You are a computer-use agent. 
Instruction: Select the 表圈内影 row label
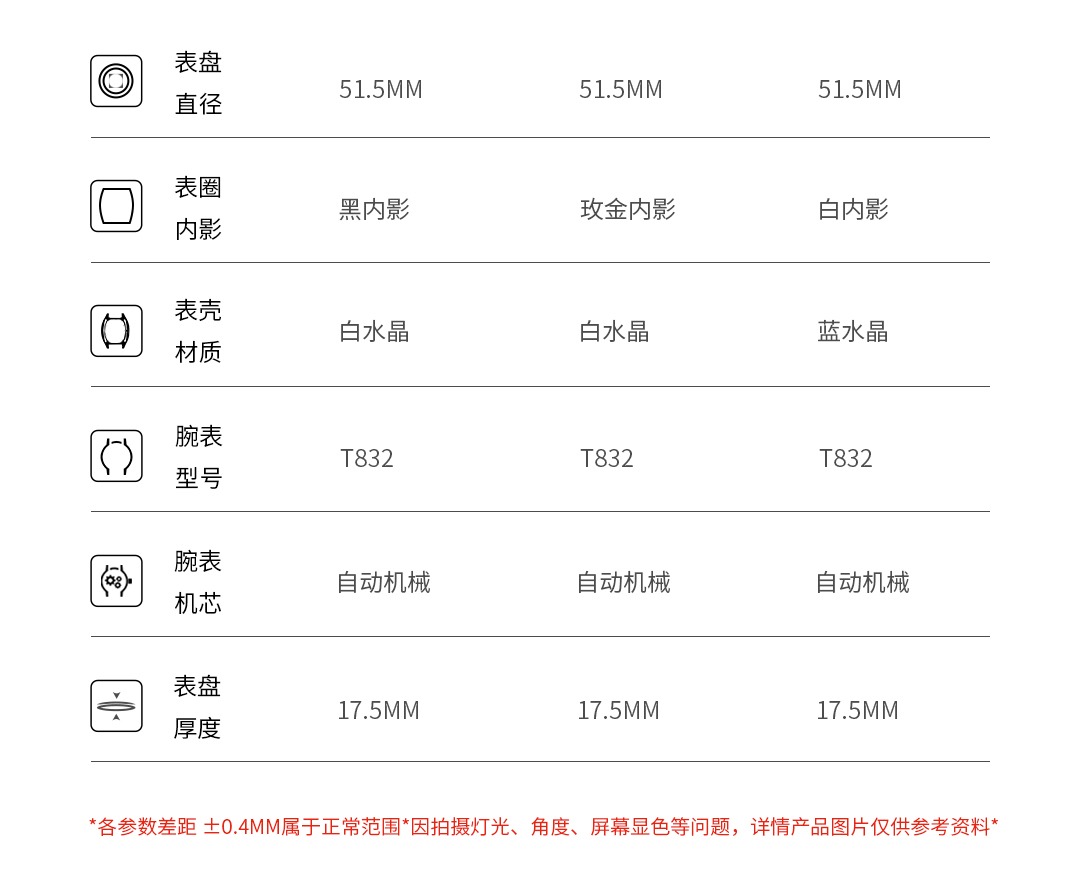point(198,208)
